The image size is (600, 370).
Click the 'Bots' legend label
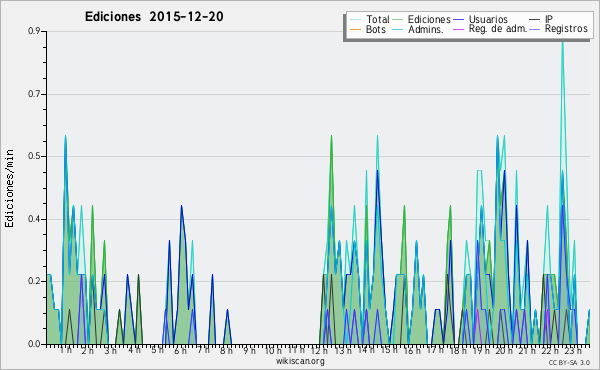[376, 29]
